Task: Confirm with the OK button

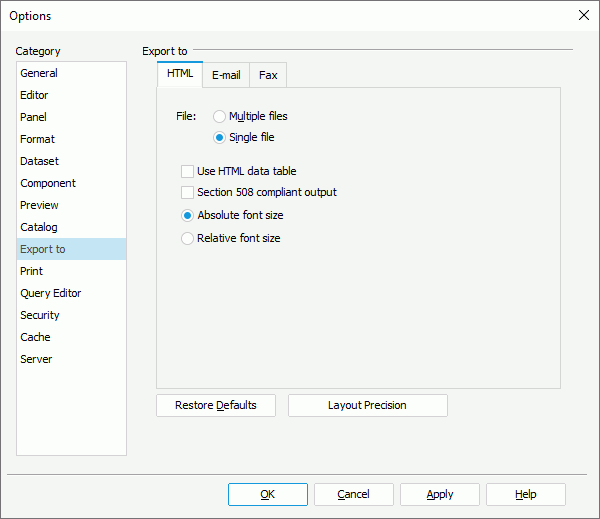Action: pyautogui.click(x=268, y=495)
